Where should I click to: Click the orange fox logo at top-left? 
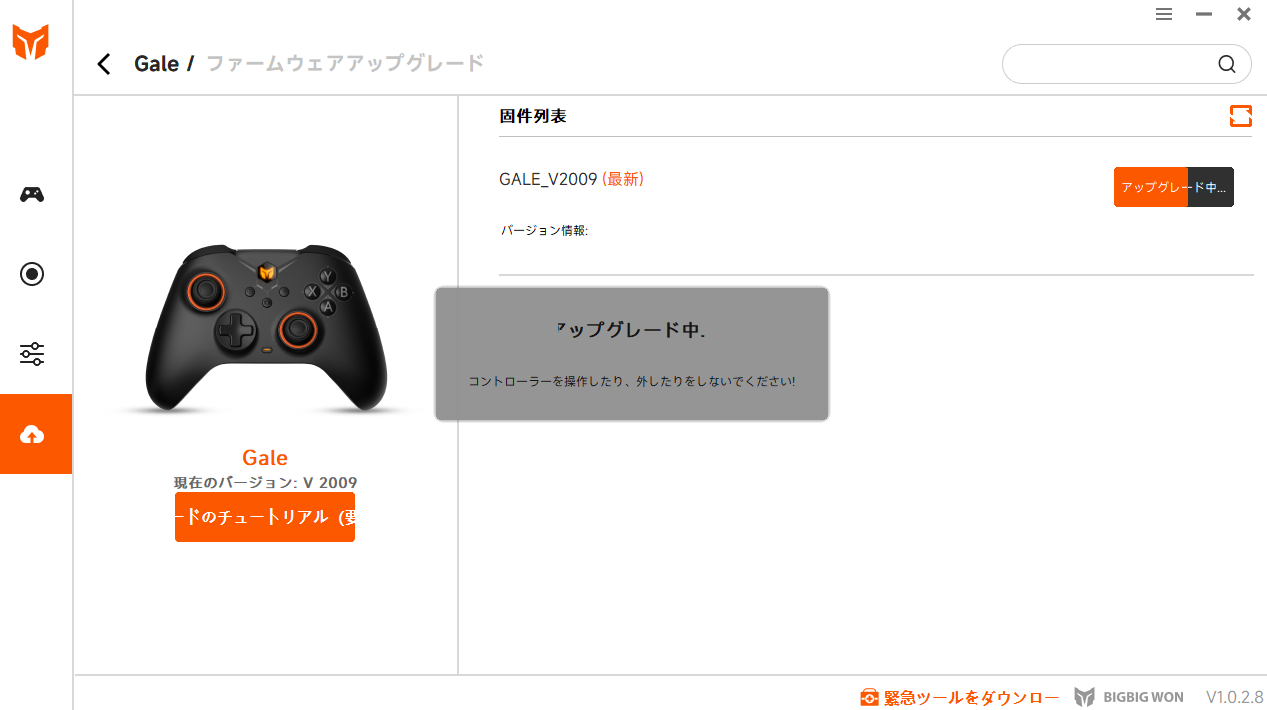31,42
